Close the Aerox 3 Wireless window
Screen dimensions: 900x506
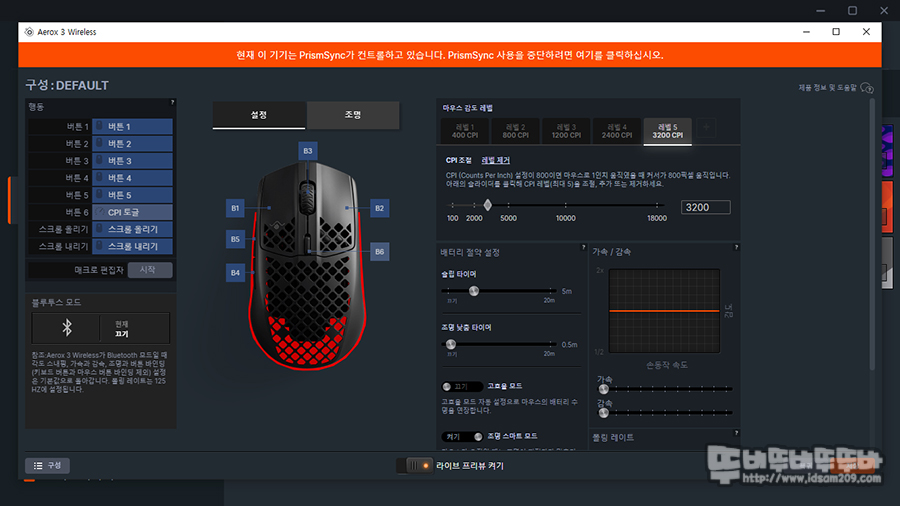pos(866,32)
